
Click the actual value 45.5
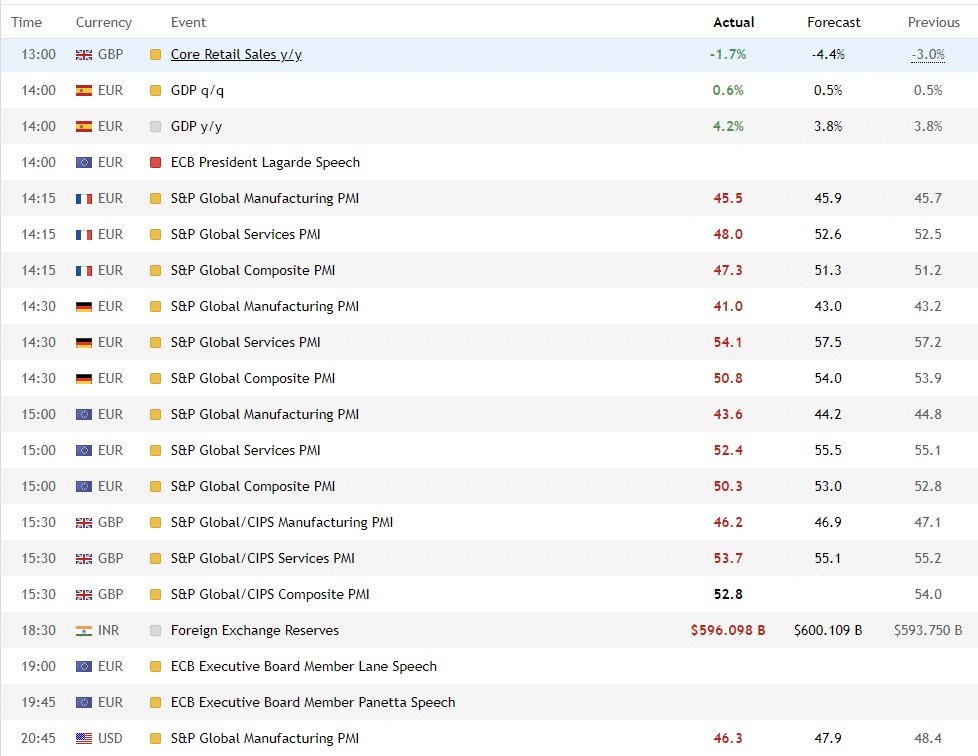point(728,198)
